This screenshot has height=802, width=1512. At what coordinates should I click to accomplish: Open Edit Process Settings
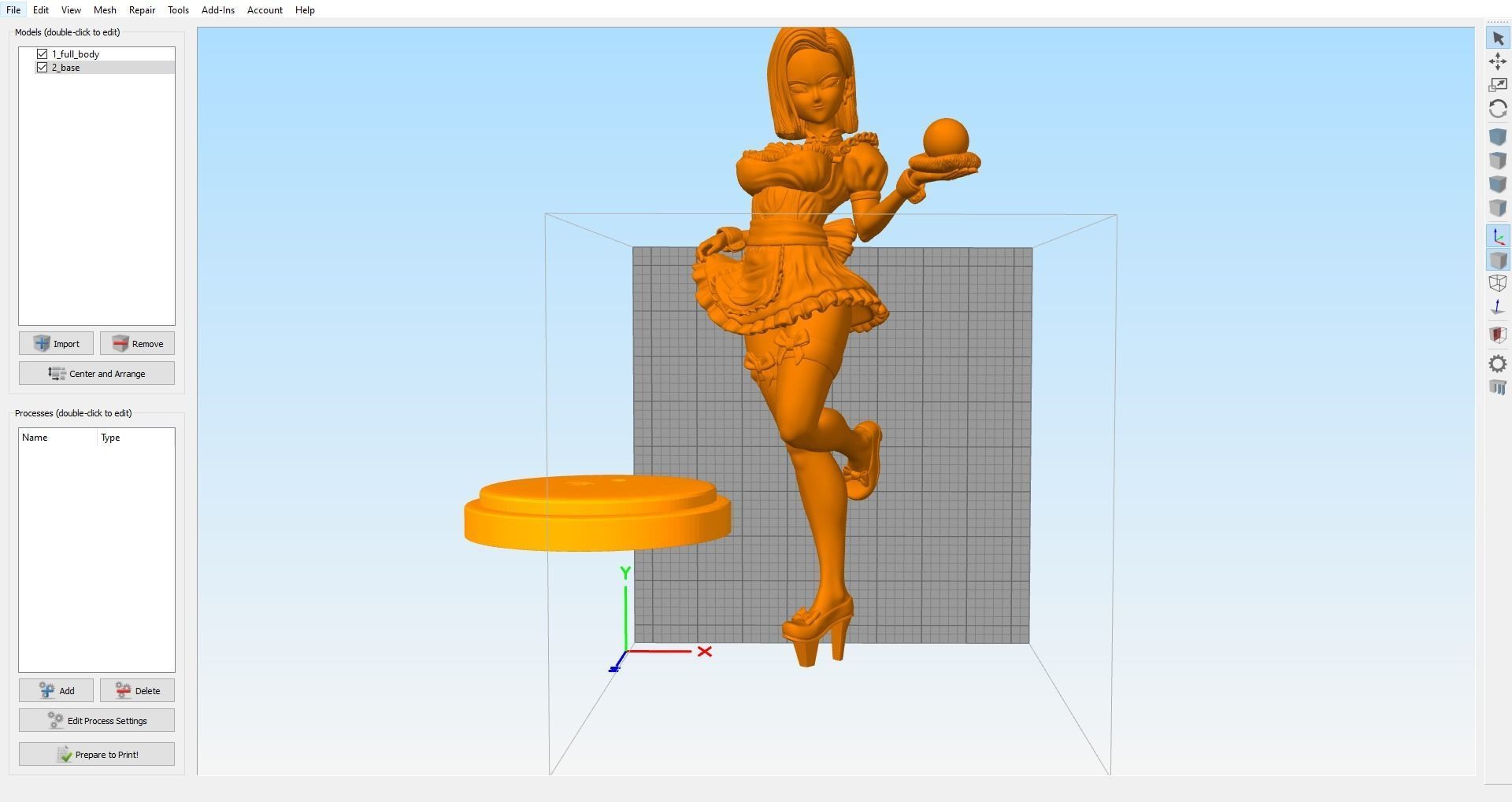(97, 721)
